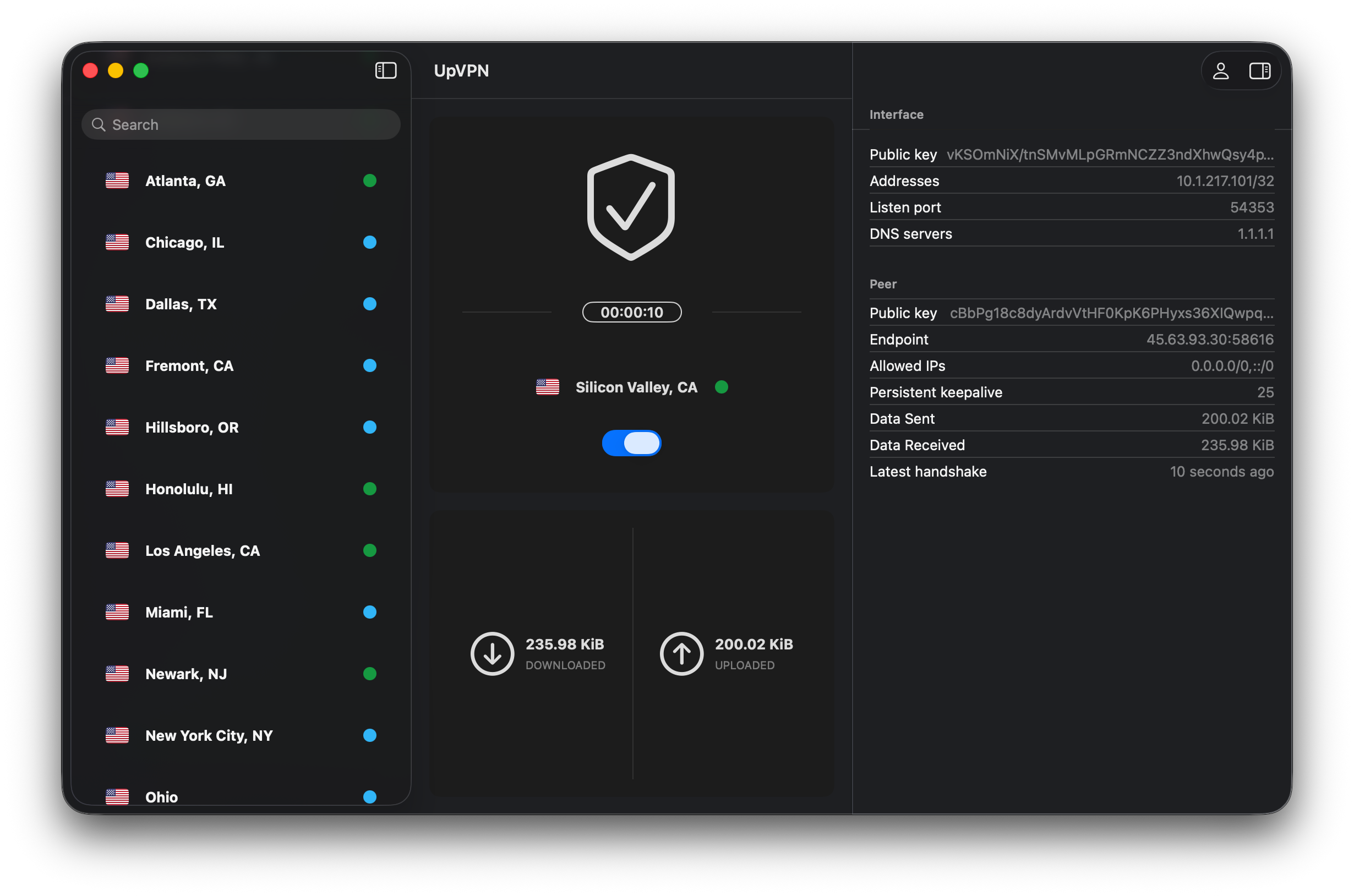This screenshot has height=896, width=1354.
Task: Click the flag icon next to Hillsboro, OR
Action: point(117,428)
